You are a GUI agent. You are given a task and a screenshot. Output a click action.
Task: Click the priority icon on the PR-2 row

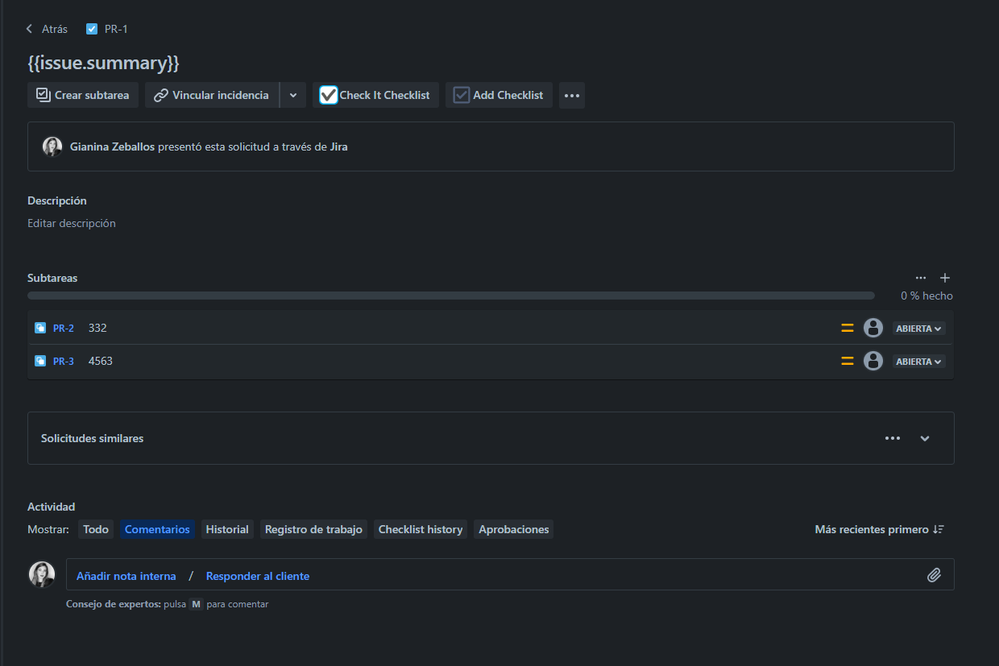847,328
